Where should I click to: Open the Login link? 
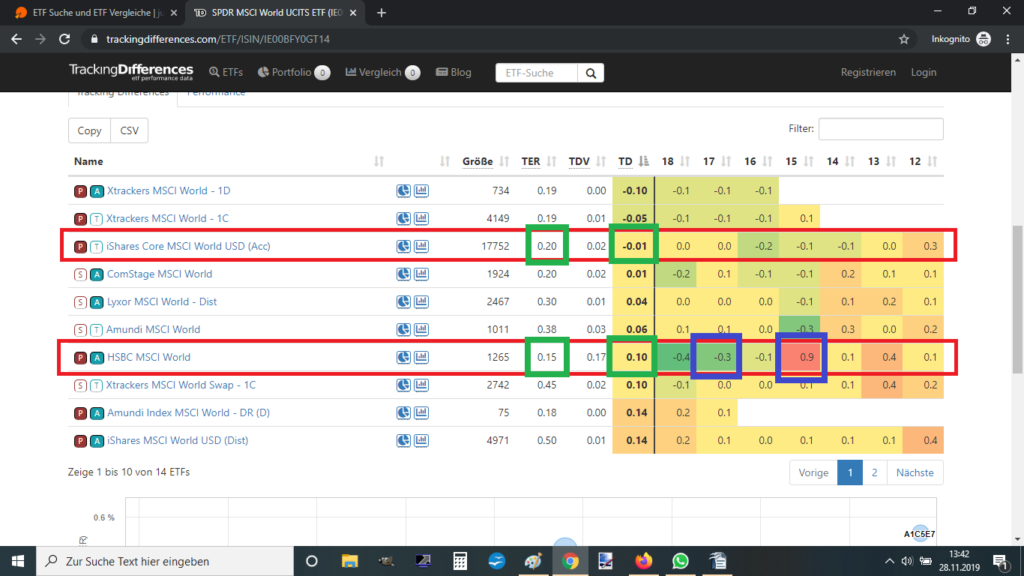[x=923, y=72]
